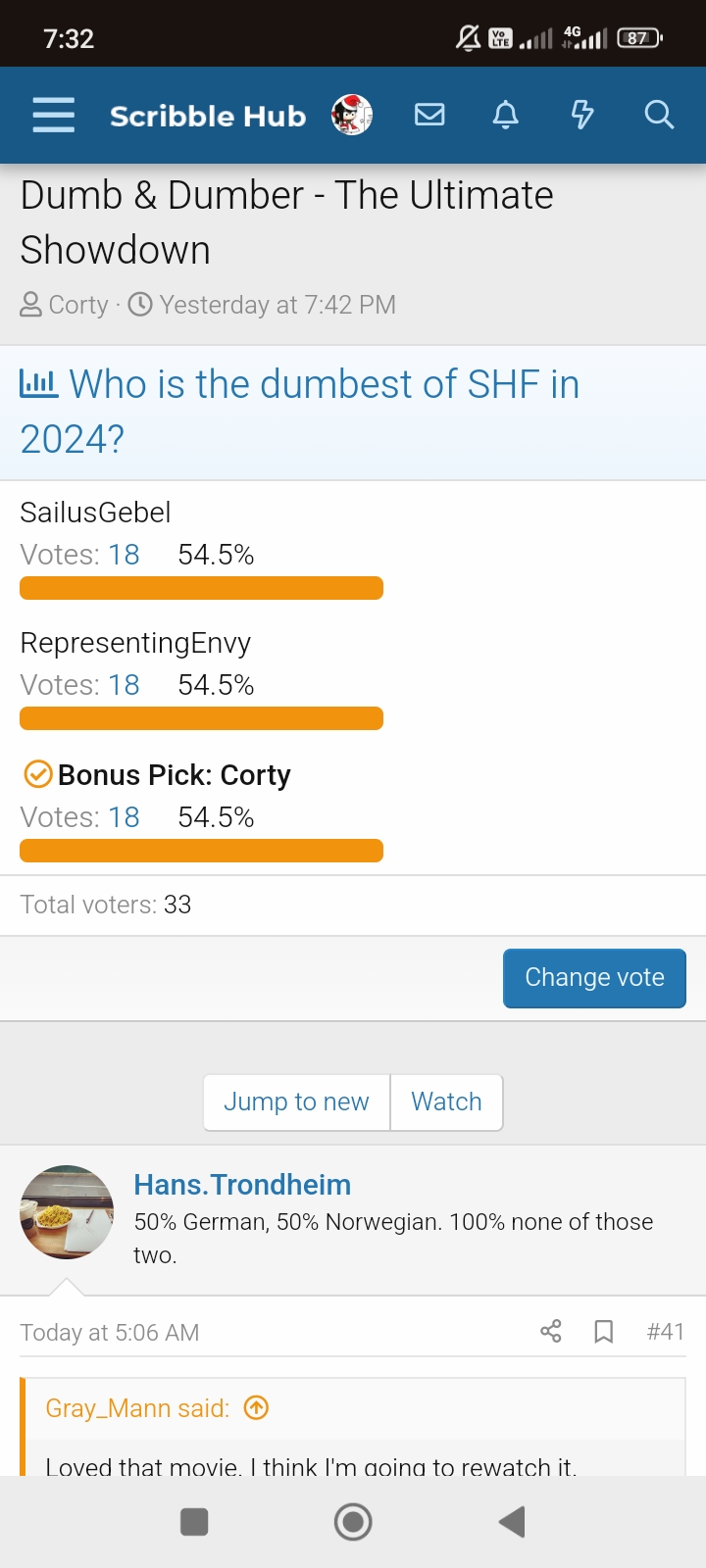Tap Hans.Trondheim's avatar picture
The height and width of the screenshot is (1568, 706).
coord(67,1212)
